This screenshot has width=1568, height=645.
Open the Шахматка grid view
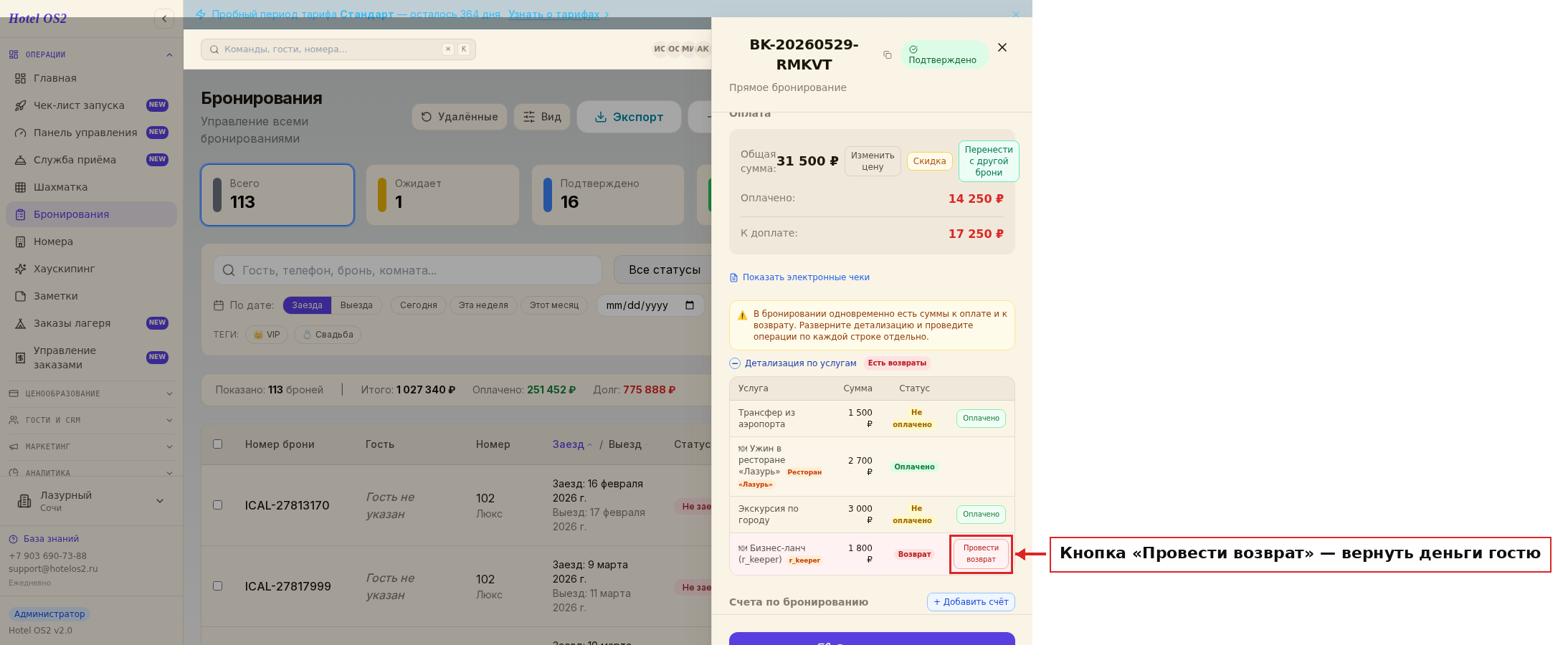pyautogui.click(x=91, y=187)
